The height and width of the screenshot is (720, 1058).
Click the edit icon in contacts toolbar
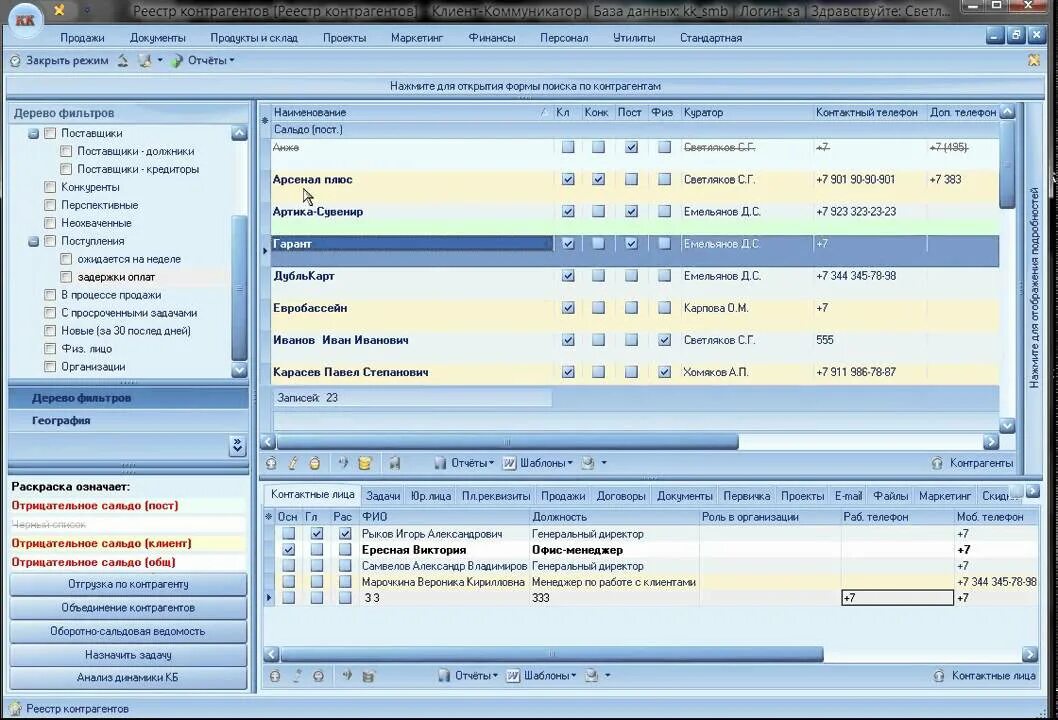click(297, 675)
